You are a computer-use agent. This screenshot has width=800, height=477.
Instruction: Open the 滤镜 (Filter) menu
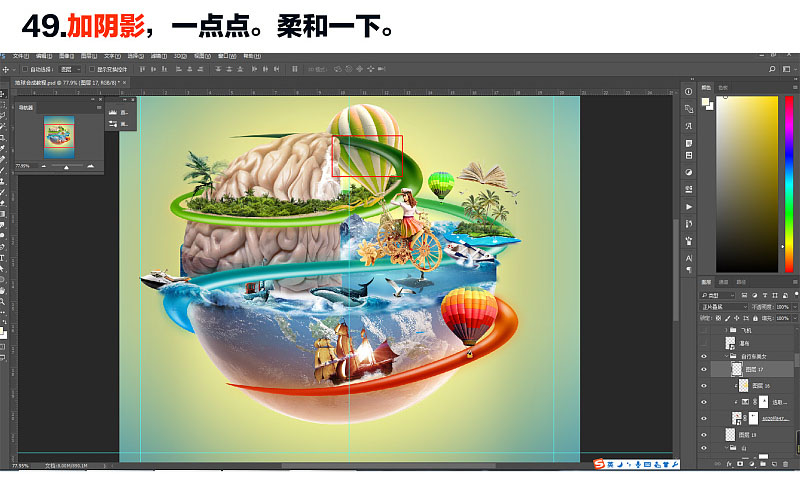(158, 56)
